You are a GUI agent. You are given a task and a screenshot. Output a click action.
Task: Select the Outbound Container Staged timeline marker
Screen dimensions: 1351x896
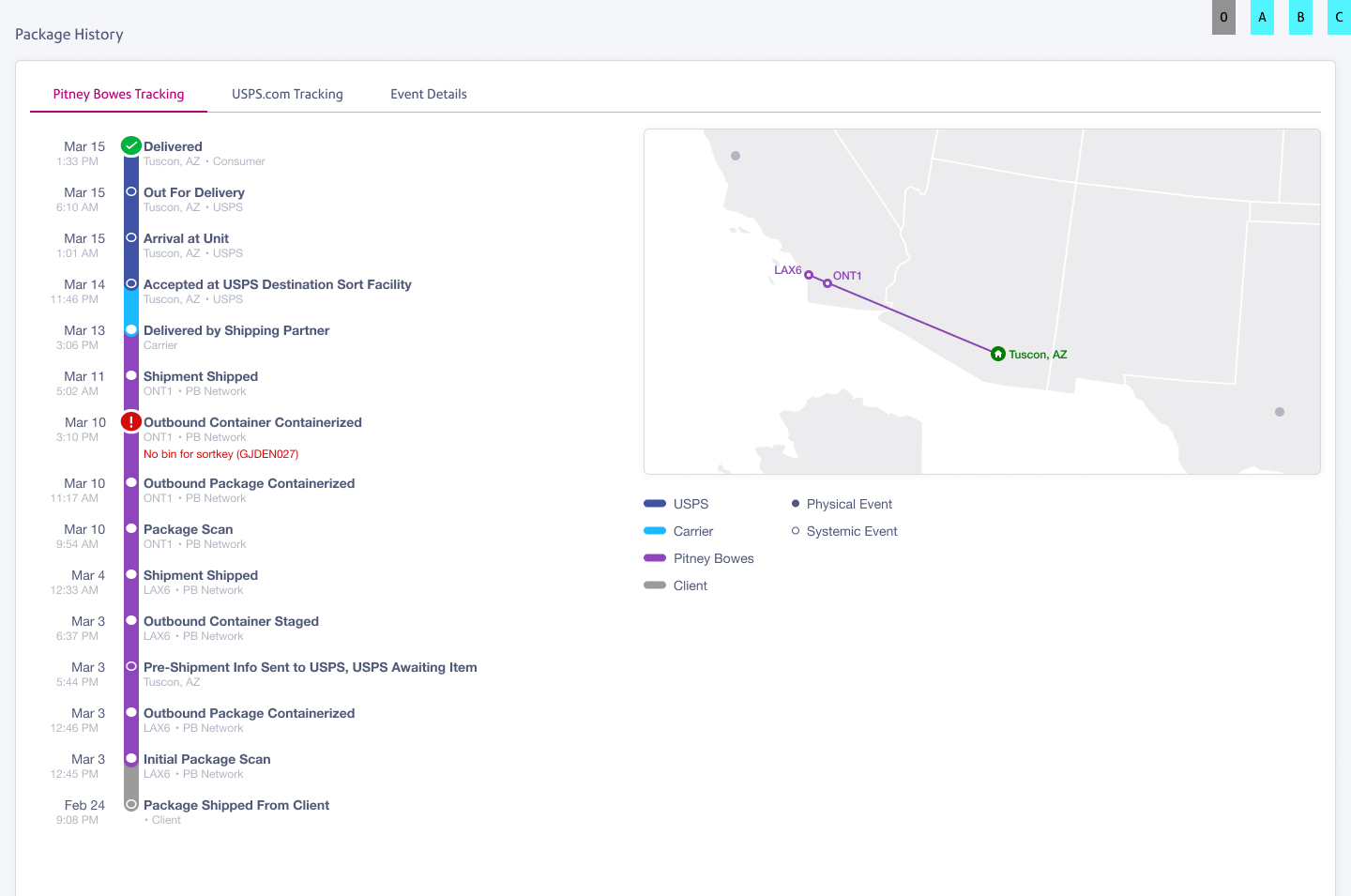[131, 620]
